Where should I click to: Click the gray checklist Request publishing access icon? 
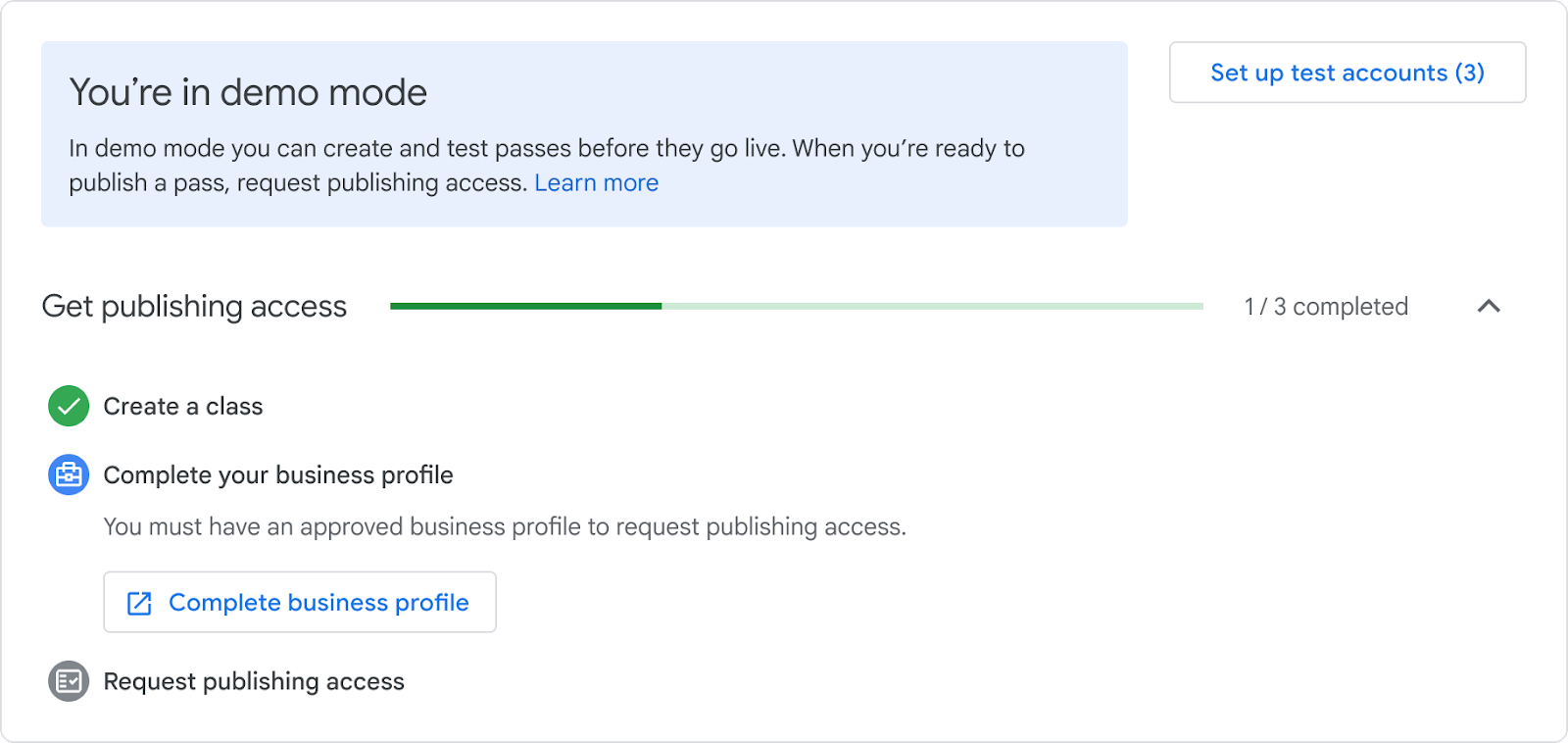pos(69,681)
